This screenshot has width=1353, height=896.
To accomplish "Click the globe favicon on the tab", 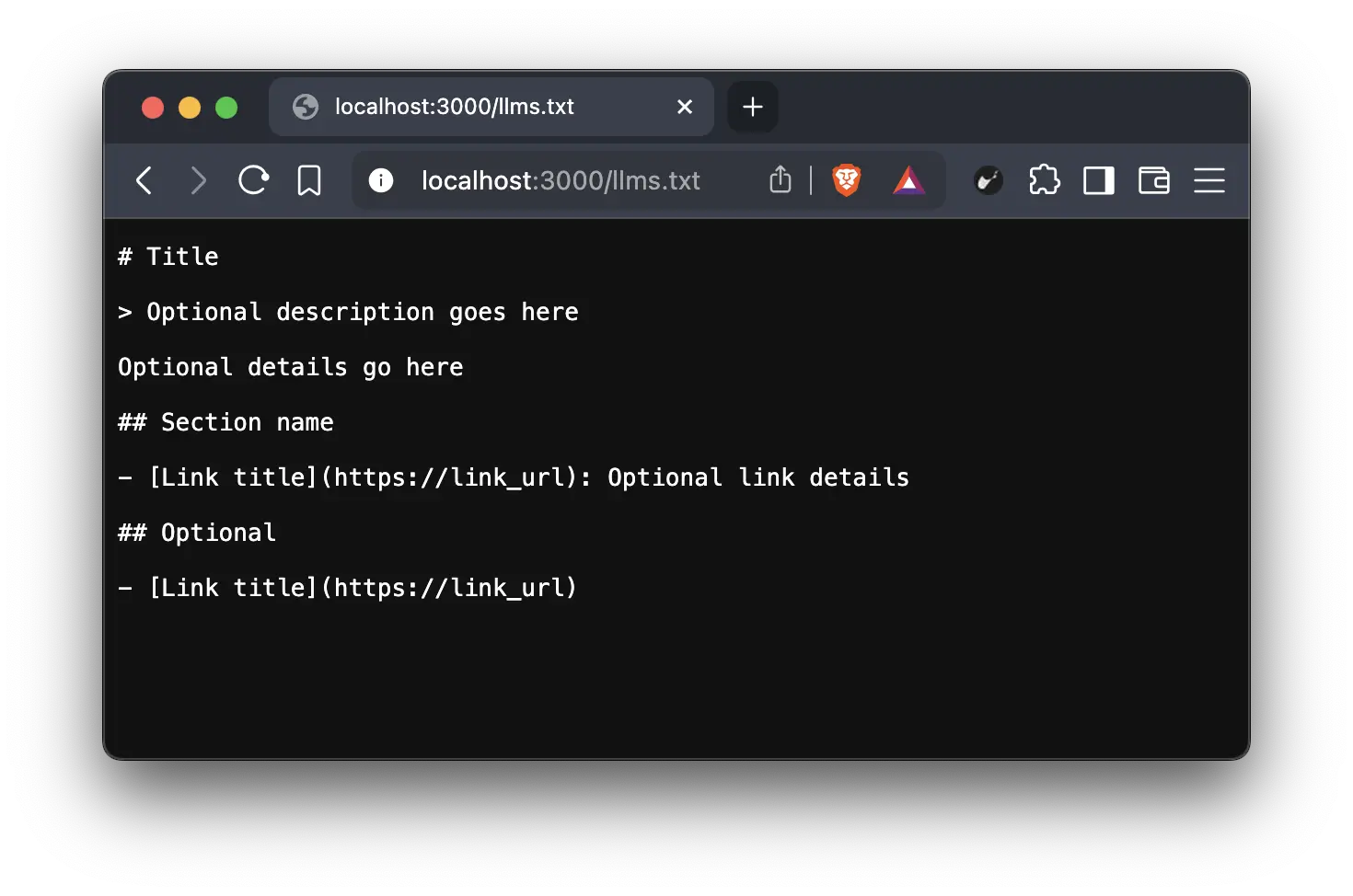I will [x=306, y=107].
